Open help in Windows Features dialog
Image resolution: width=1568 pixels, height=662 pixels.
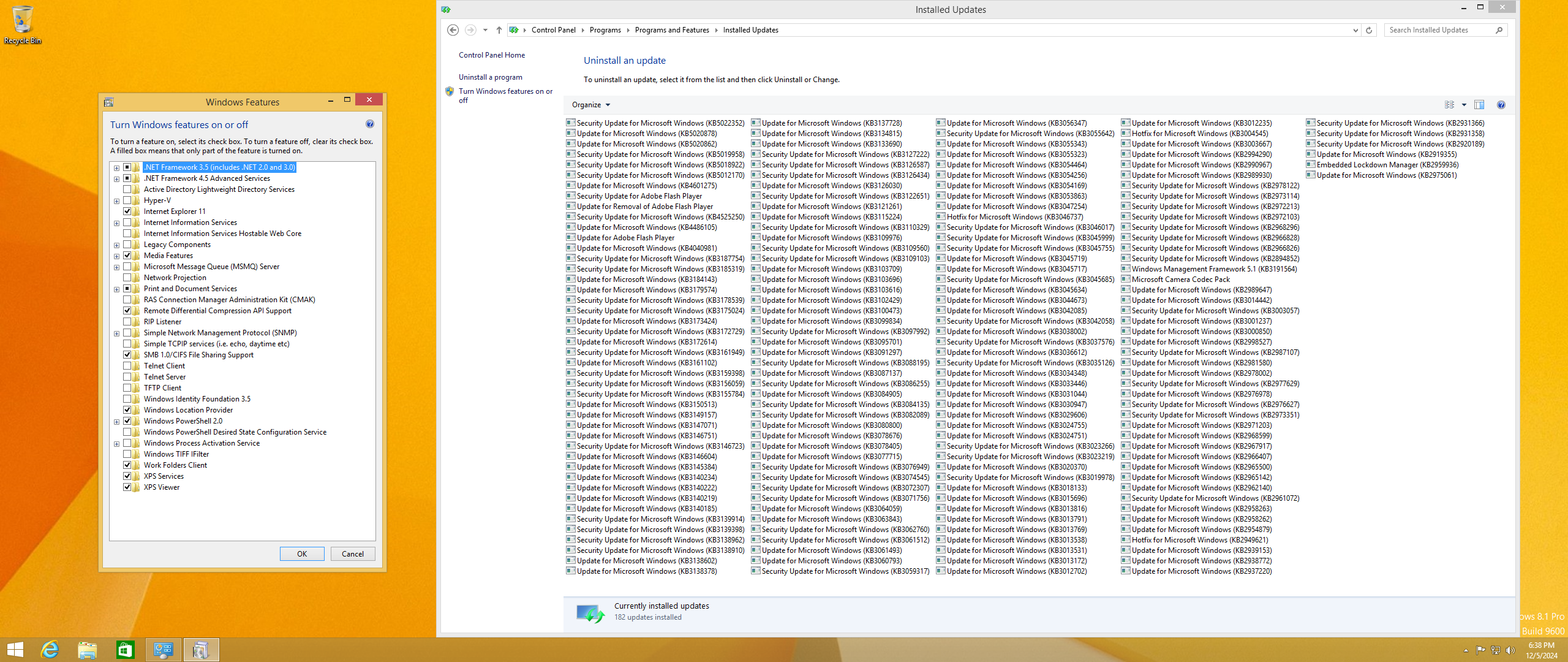coord(370,124)
